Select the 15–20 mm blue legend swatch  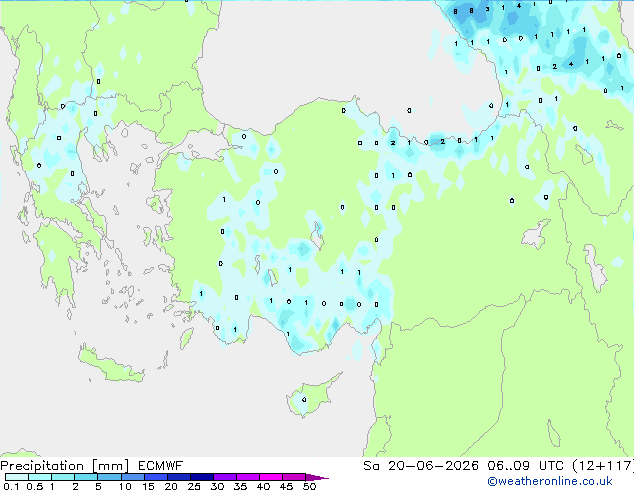[156, 477]
